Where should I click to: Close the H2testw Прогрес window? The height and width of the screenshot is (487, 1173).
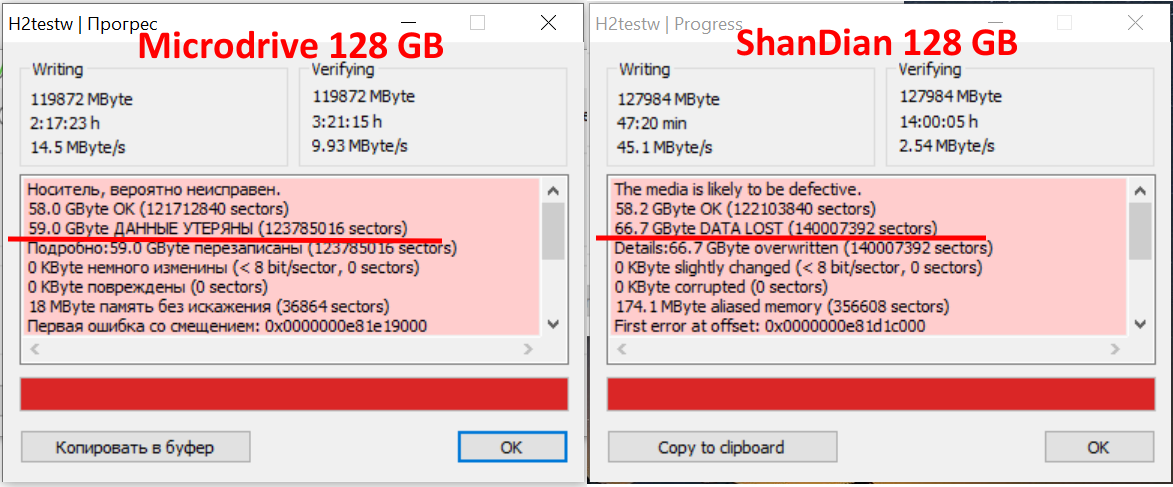tap(547, 23)
